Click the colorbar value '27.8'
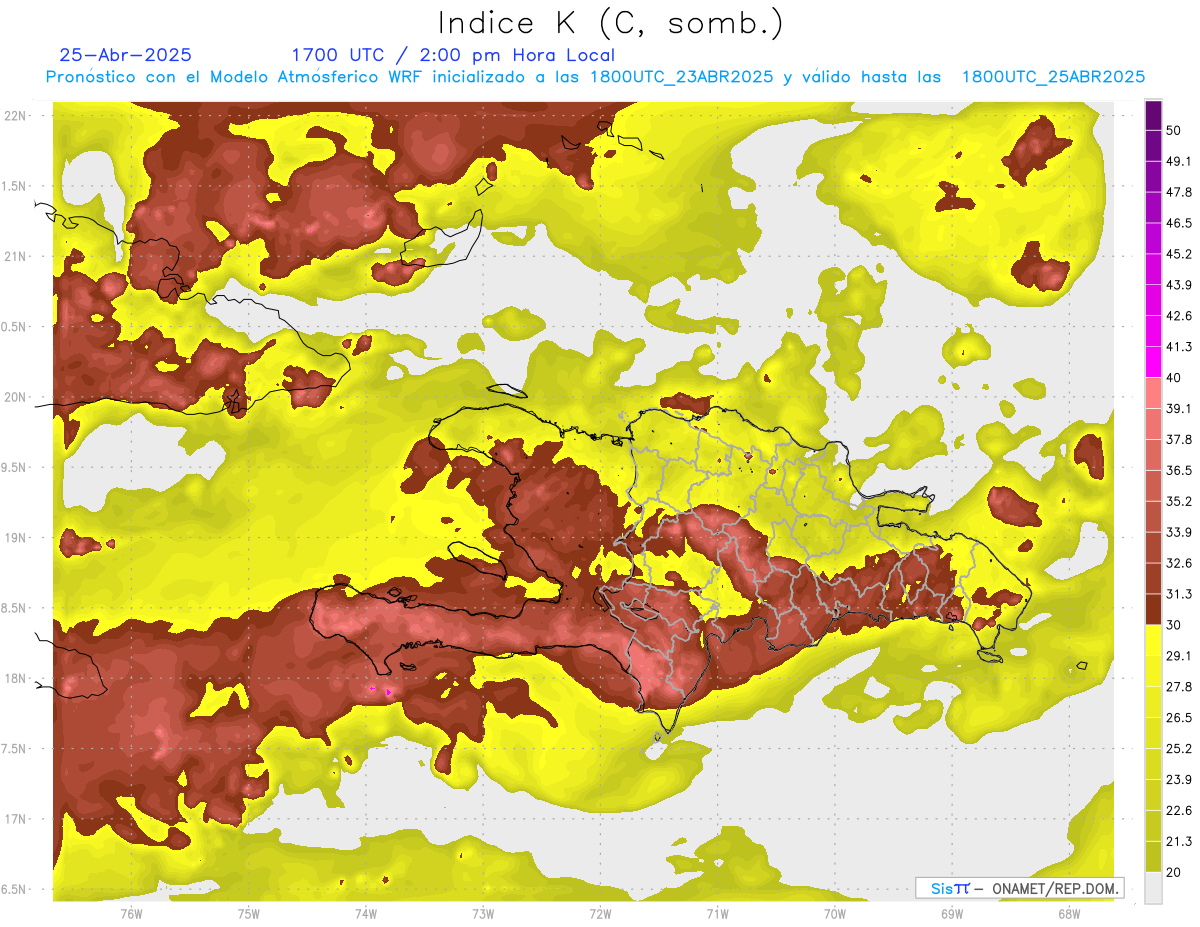1200x927 pixels. click(1179, 687)
